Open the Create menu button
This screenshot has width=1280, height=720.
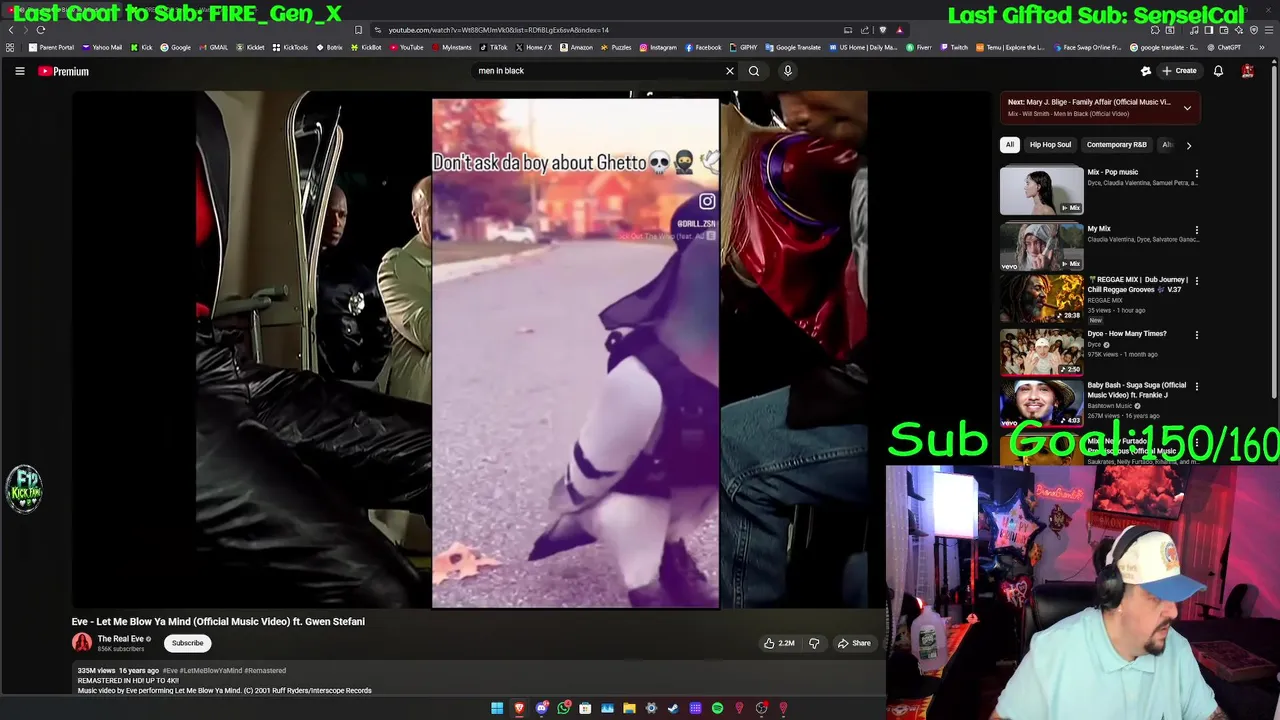pos(1179,71)
